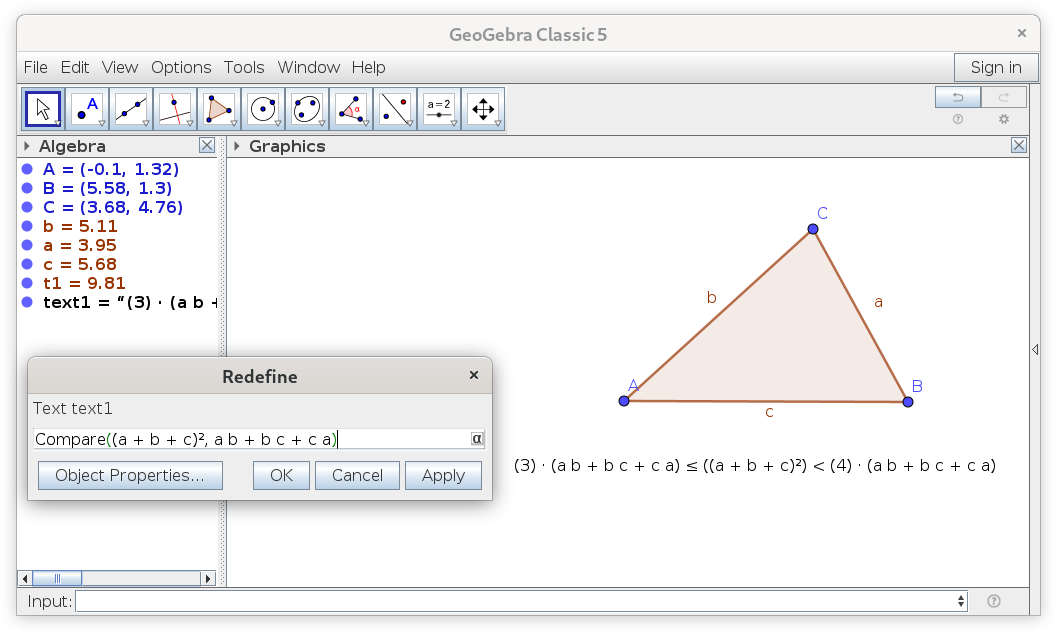Select the Angle tool

click(351, 108)
